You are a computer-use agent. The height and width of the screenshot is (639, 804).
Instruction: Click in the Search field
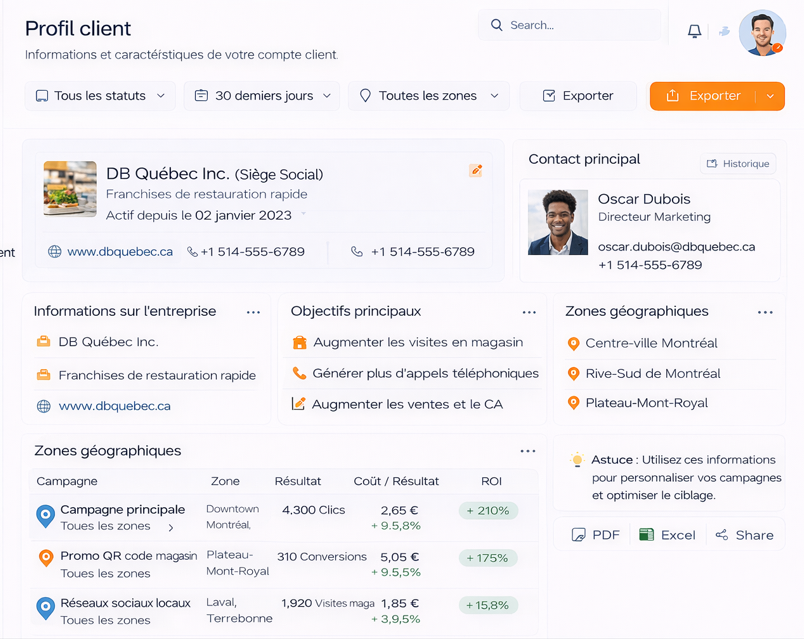coord(570,25)
